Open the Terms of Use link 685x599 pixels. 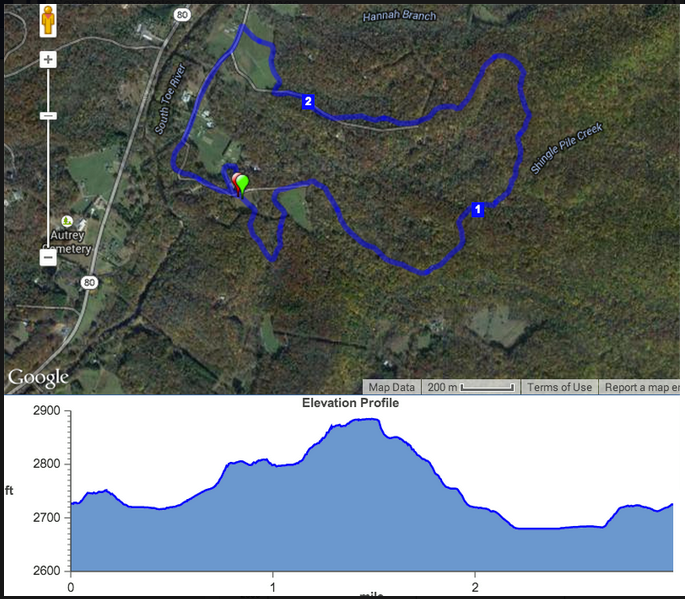click(x=559, y=387)
